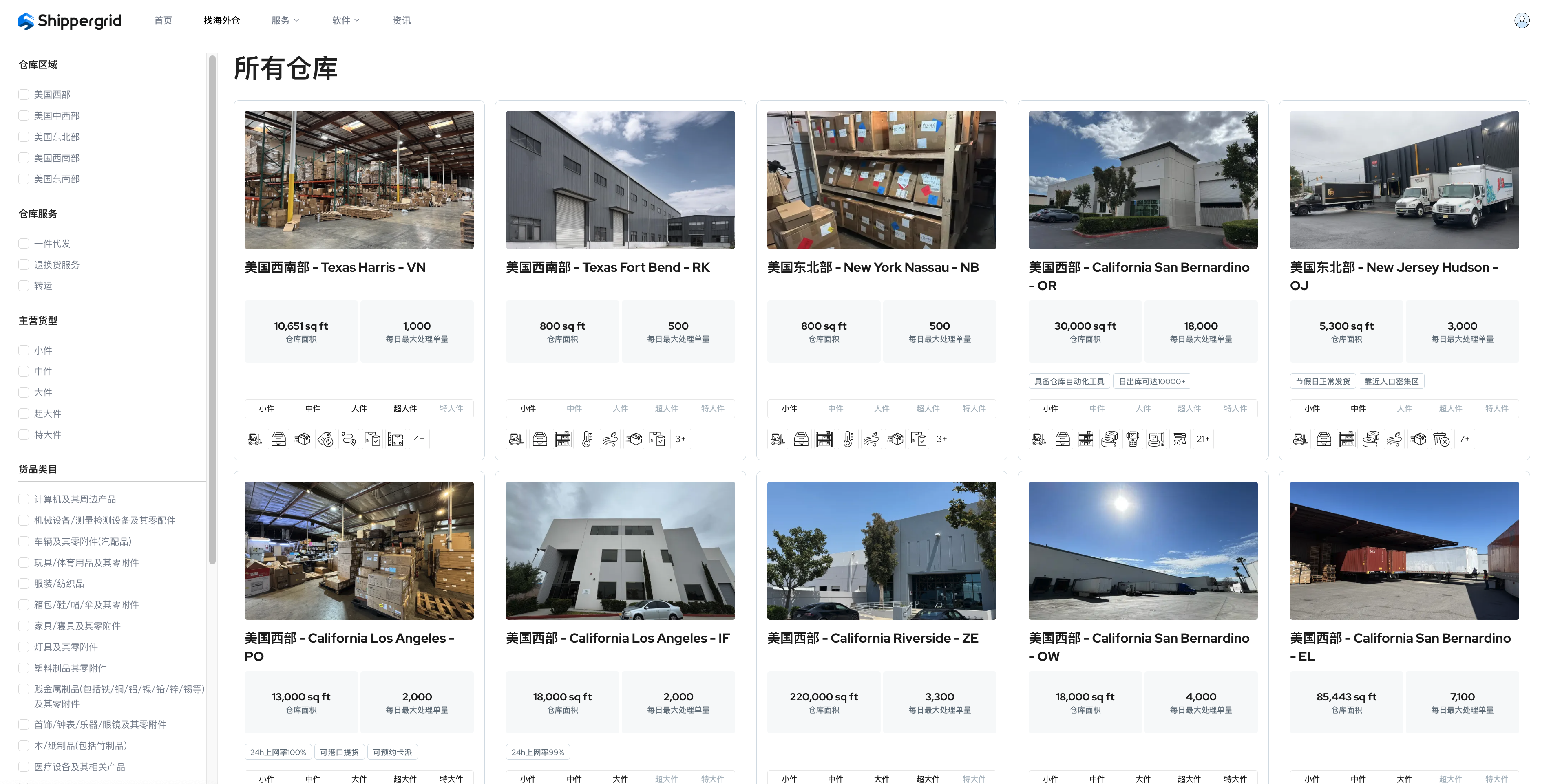Tick the 超大件 cargo type checkbox

24,413
